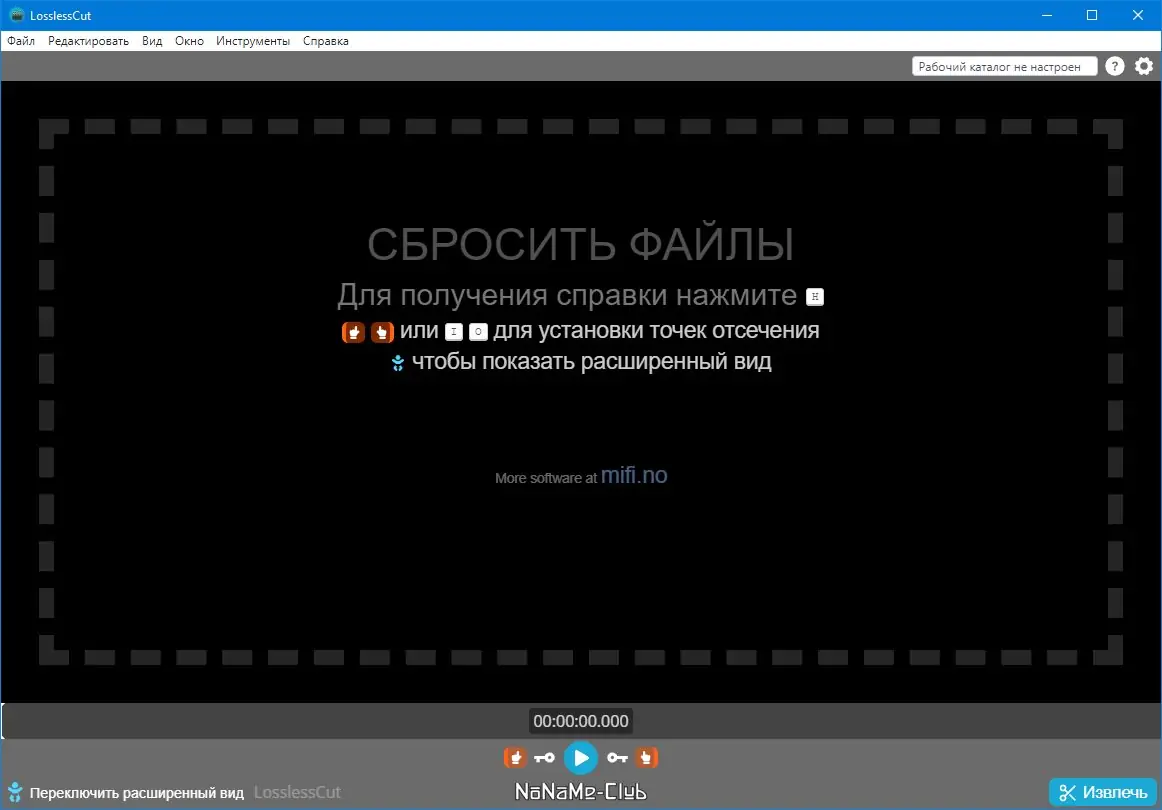Click the jump to cut end key icon
The height and width of the screenshot is (810, 1162).
[618, 757]
